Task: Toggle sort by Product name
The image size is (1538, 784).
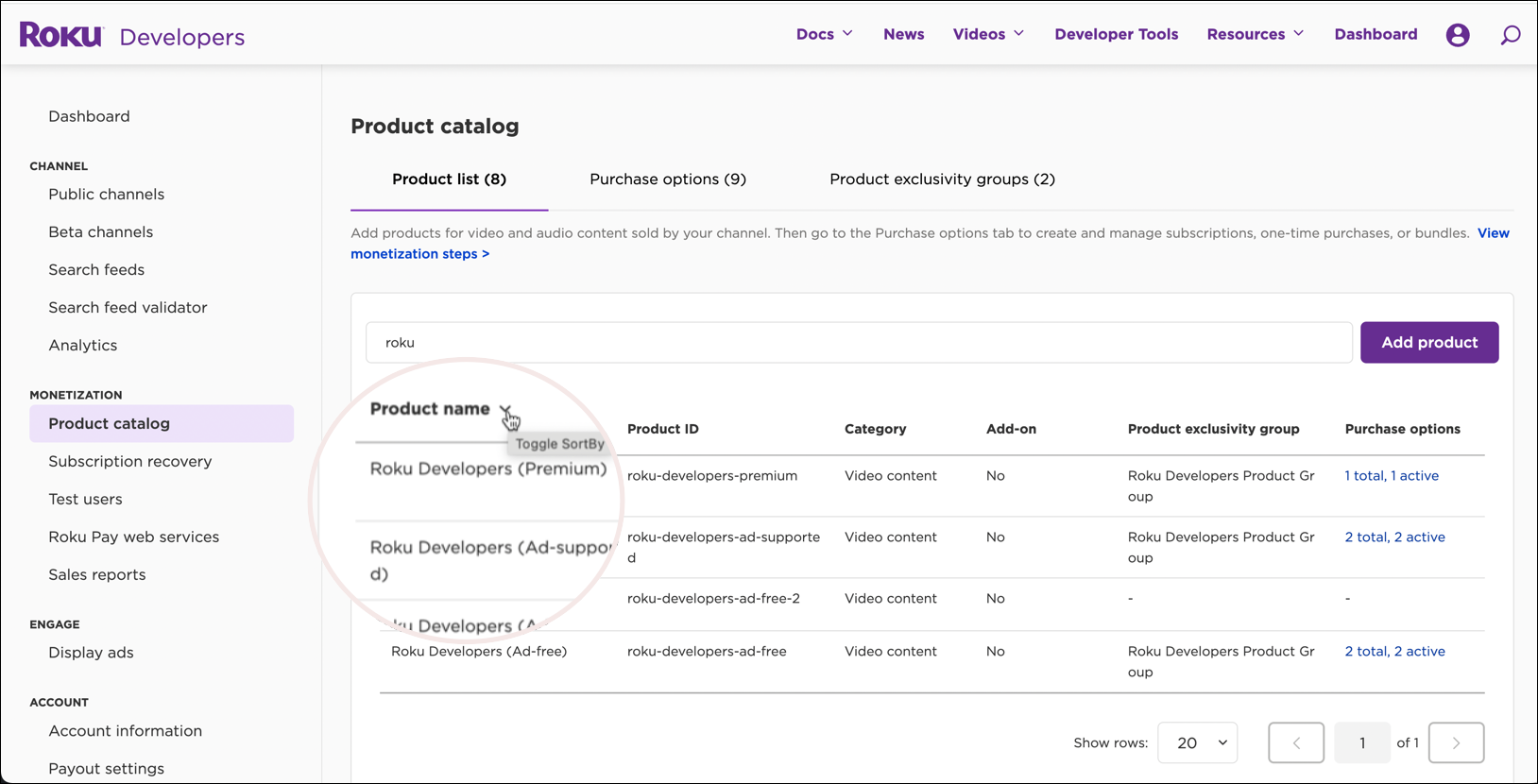Action: [505, 410]
